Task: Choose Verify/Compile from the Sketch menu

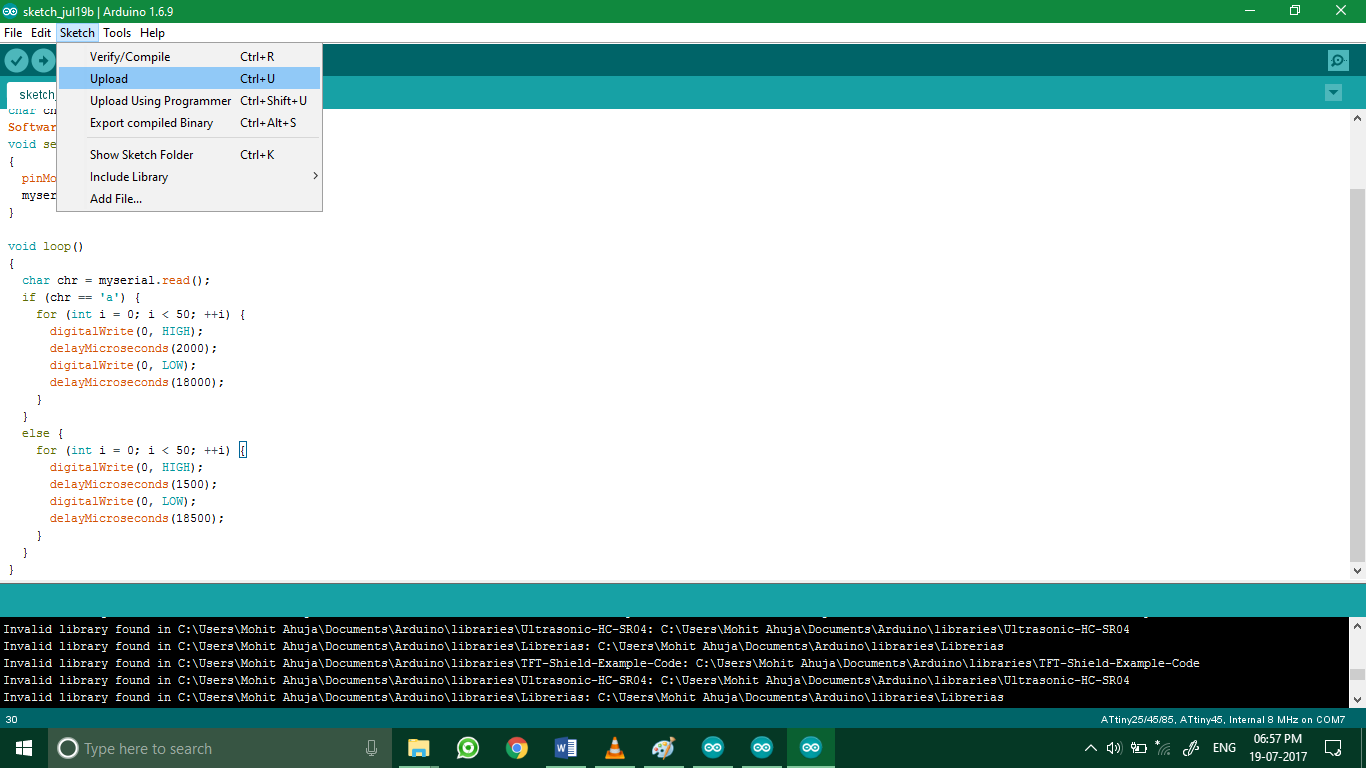Action: click(189, 57)
